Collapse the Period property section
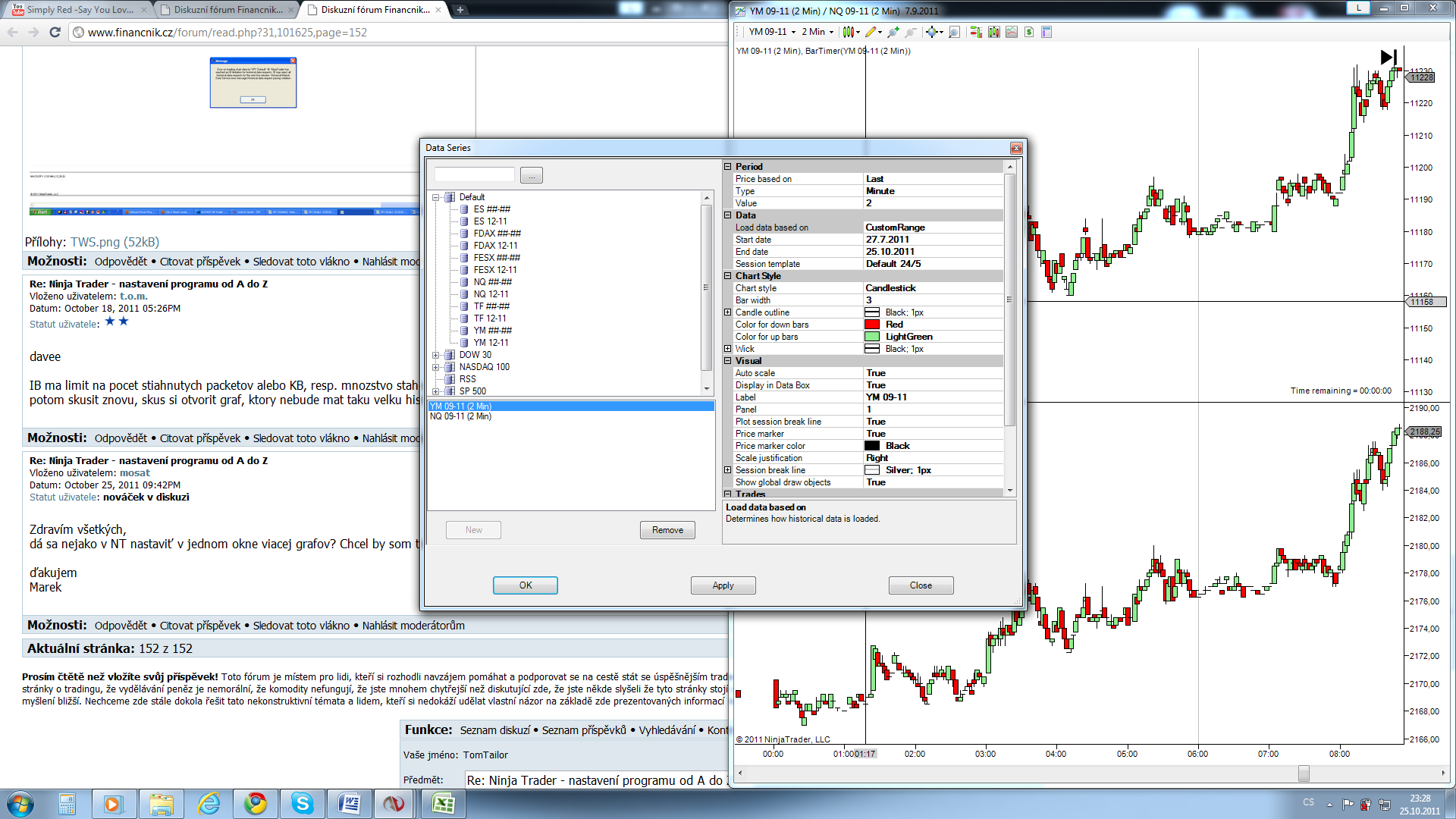This screenshot has width=1456, height=819. pyautogui.click(x=728, y=167)
